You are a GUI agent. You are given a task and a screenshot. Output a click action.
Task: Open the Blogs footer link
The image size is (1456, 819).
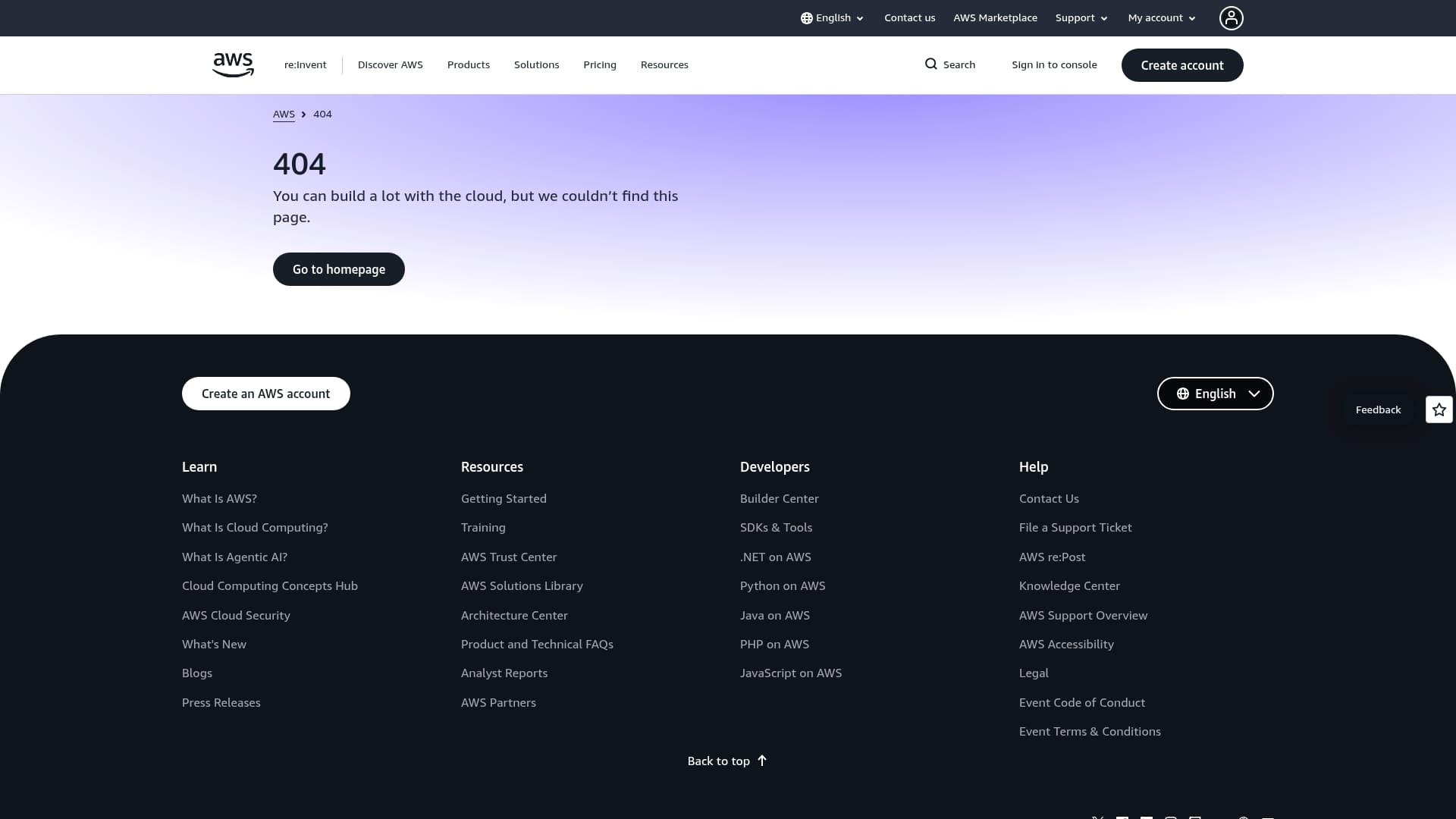(x=197, y=673)
